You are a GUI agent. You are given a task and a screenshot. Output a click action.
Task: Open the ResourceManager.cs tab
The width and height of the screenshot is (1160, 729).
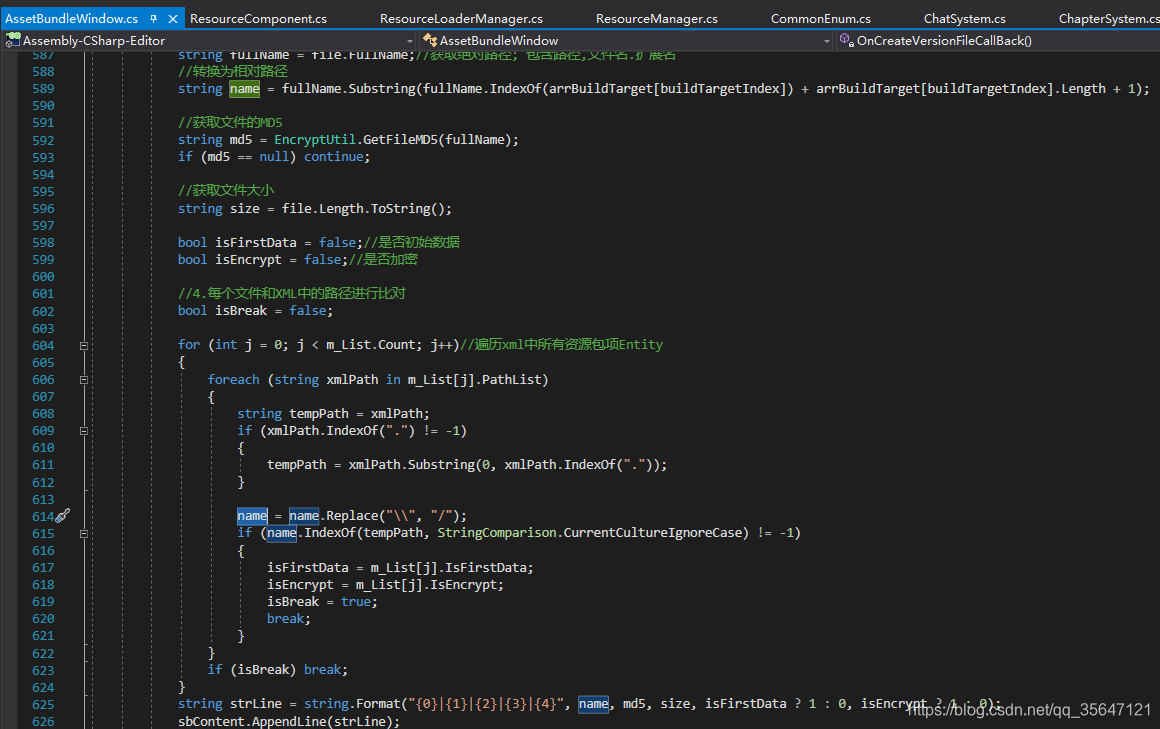click(656, 19)
